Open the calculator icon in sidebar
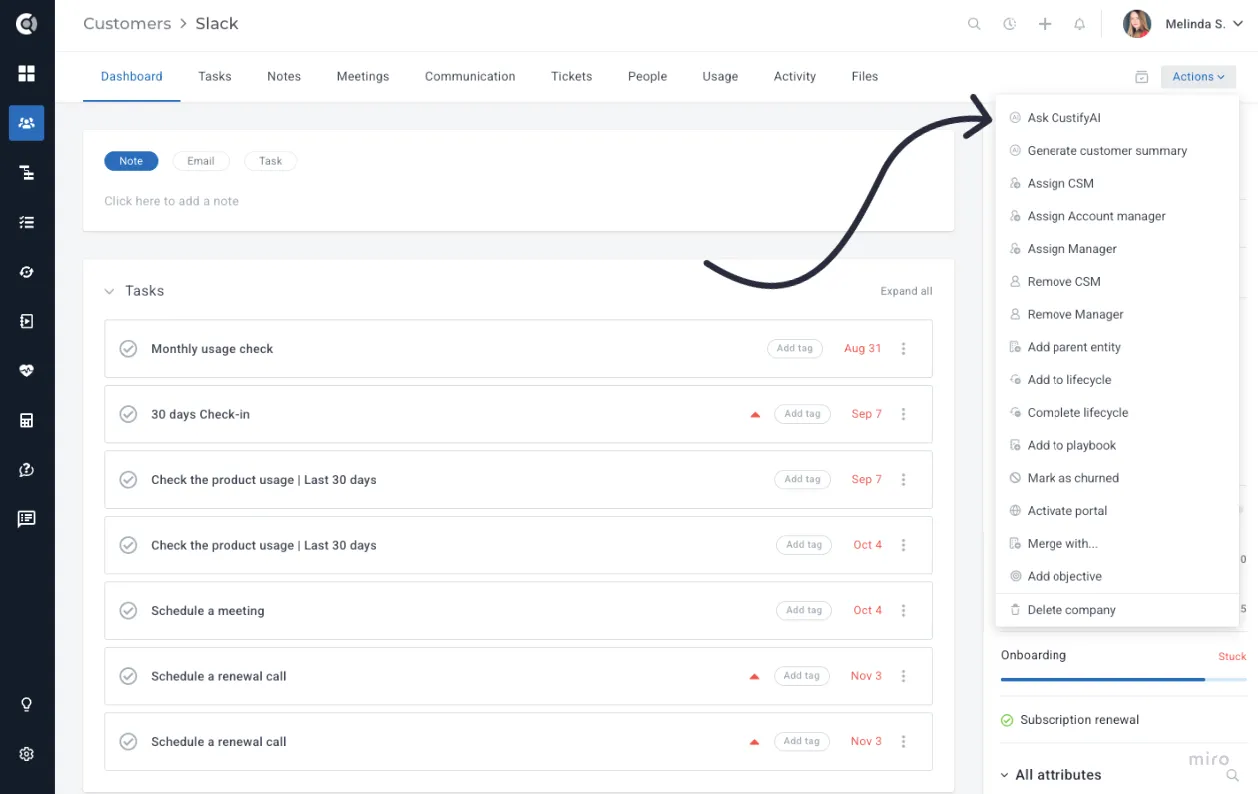The height and width of the screenshot is (794, 1258). pyautogui.click(x=27, y=420)
